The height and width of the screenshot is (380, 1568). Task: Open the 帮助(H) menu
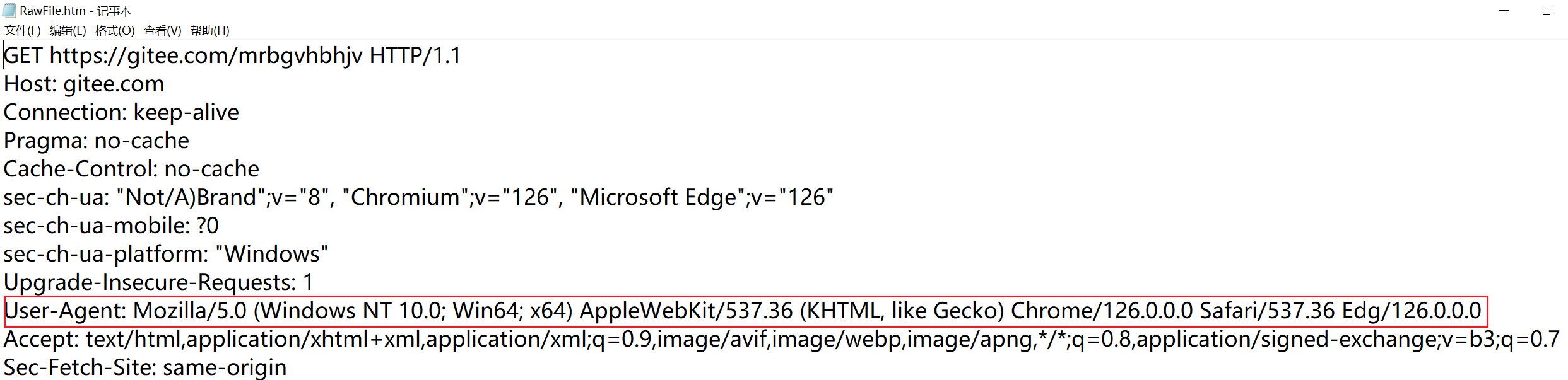pyautogui.click(x=210, y=30)
